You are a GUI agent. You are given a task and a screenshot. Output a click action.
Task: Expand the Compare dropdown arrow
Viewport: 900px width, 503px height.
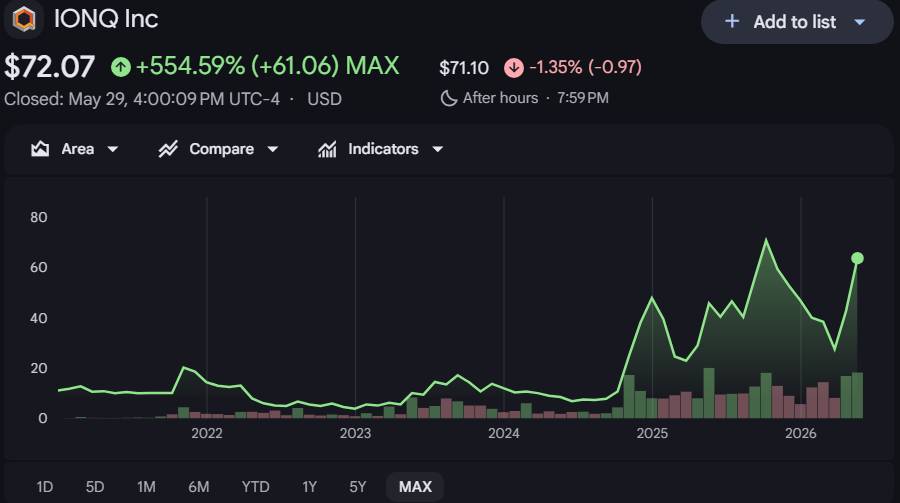(273, 149)
